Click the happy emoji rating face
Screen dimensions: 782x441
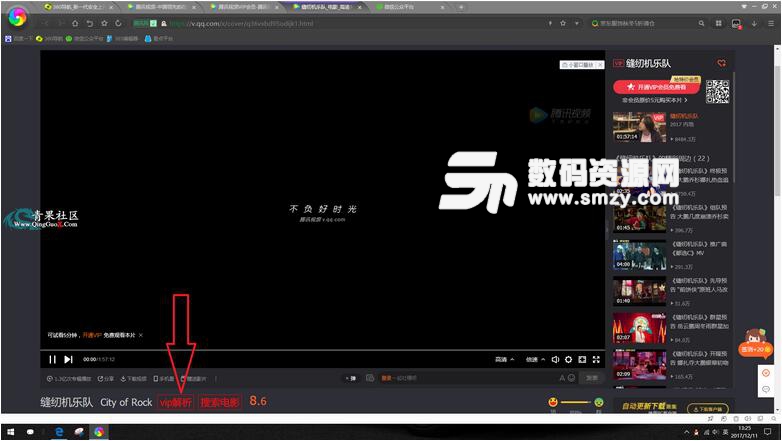click(553, 402)
